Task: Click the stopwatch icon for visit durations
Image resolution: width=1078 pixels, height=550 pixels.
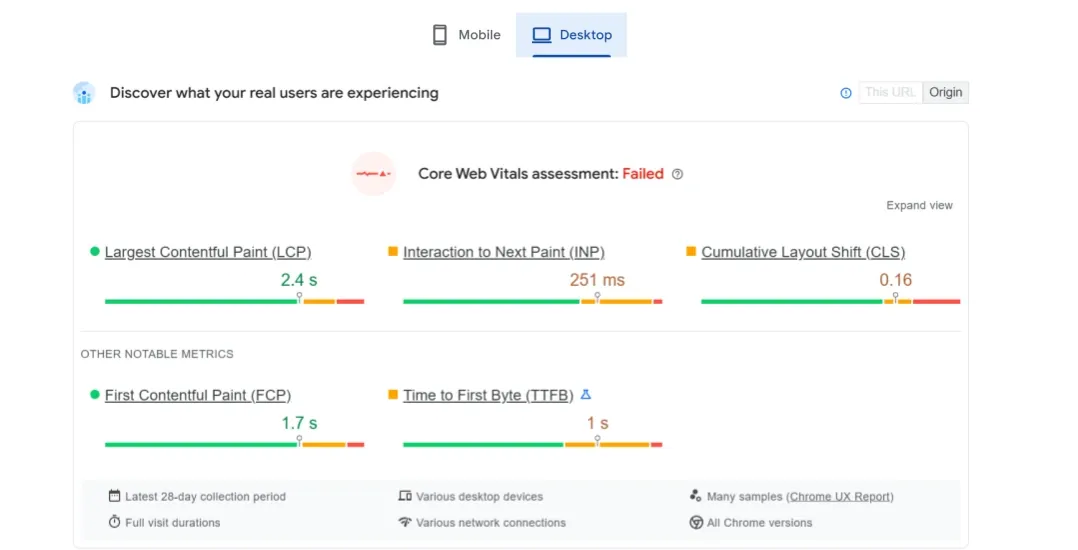Action: [x=115, y=522]
